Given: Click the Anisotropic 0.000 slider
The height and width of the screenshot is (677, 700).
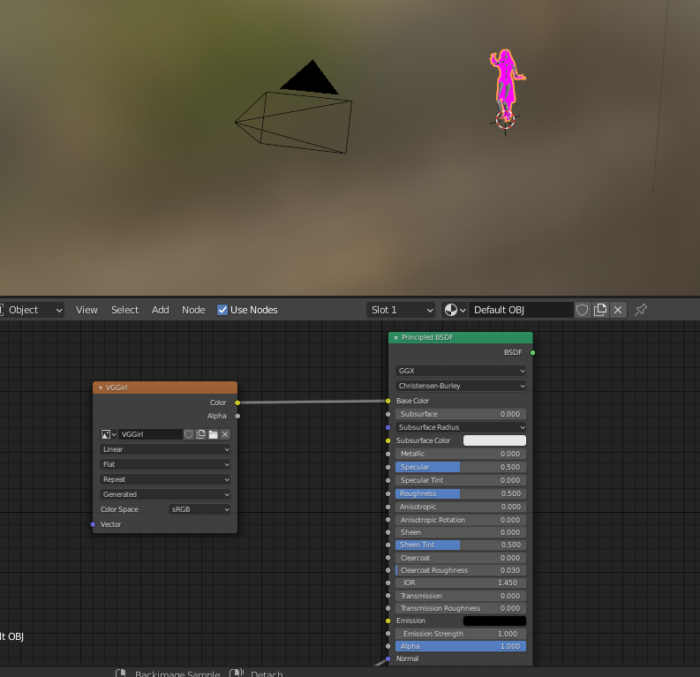Looking at the screenshot, I should coord(461,507).
